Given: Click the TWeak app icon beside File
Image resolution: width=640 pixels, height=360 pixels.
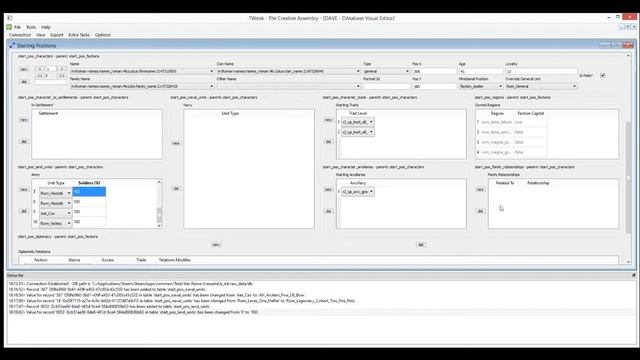Looking at the screenshot, I should [9, 27].
